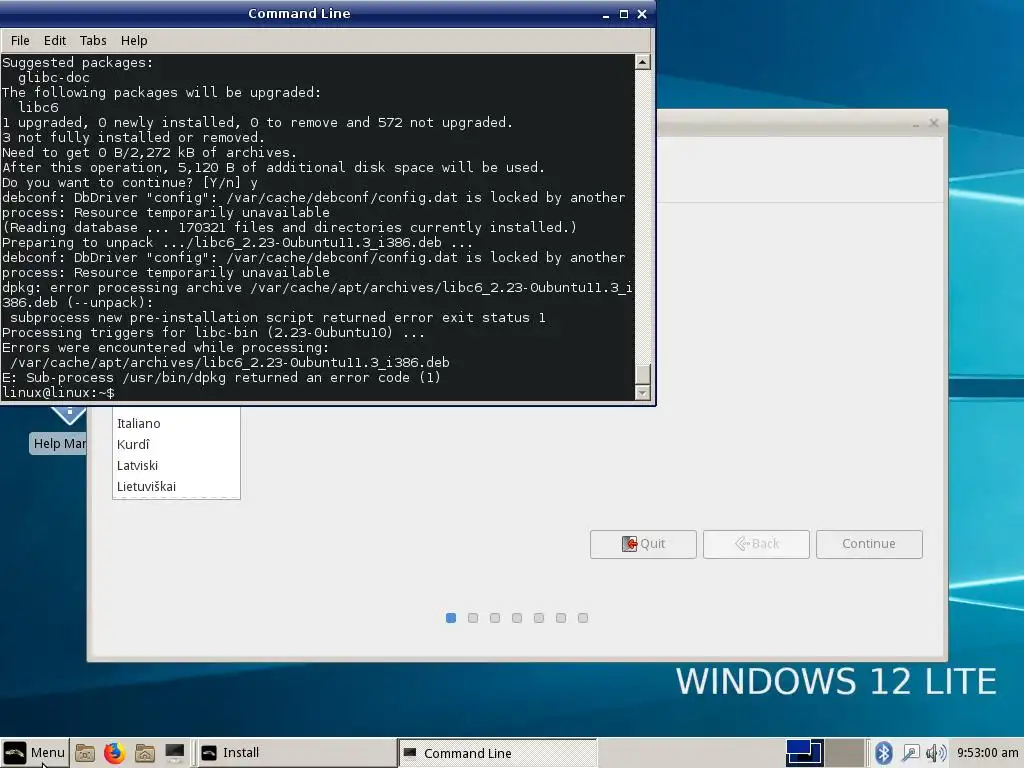This screenshot has height=768, width=1024.
Task: Minimize the Install window
Action: [916, 123]
